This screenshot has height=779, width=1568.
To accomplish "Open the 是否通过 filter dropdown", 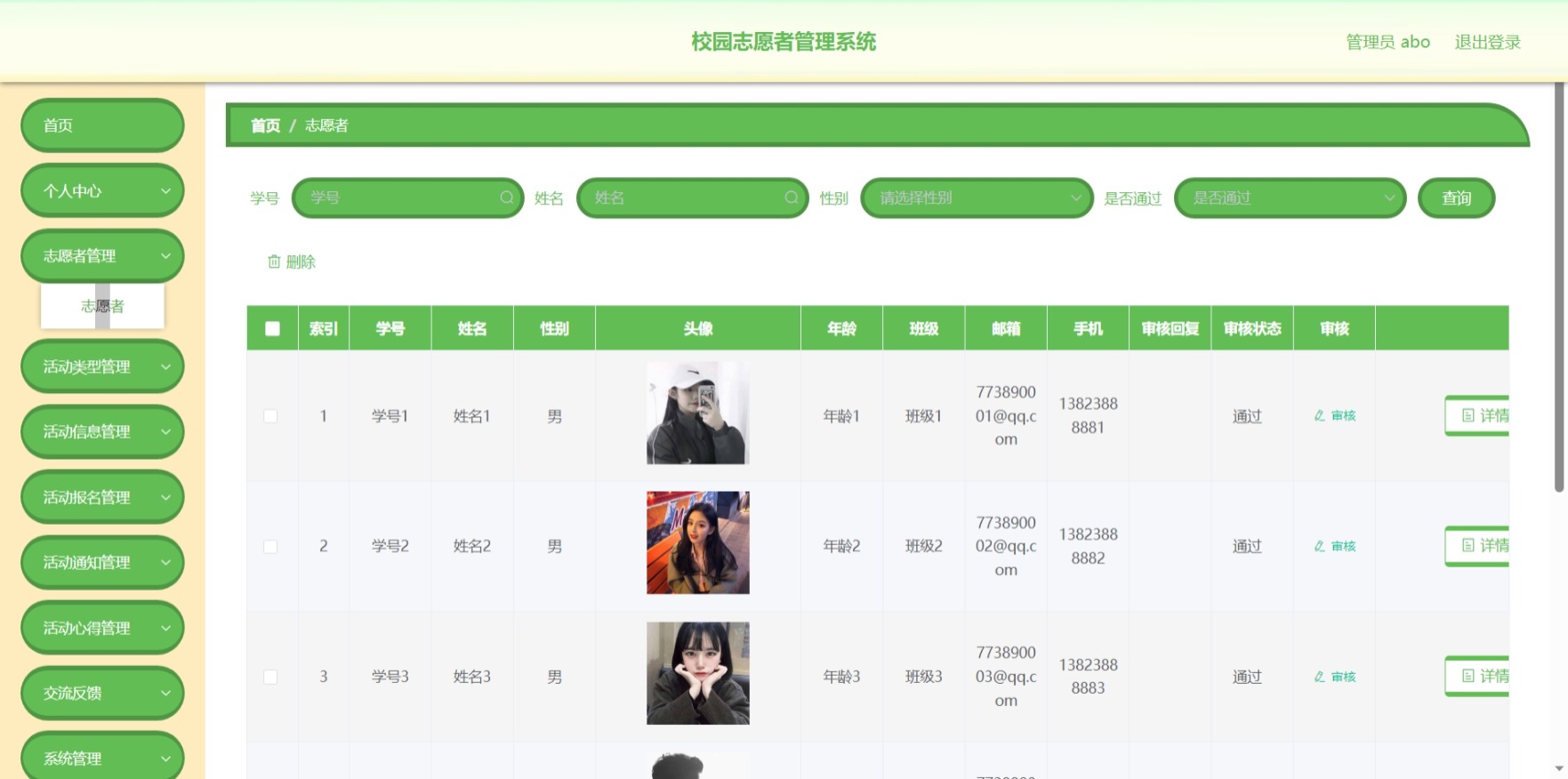I will click(x=1290, y=197).
